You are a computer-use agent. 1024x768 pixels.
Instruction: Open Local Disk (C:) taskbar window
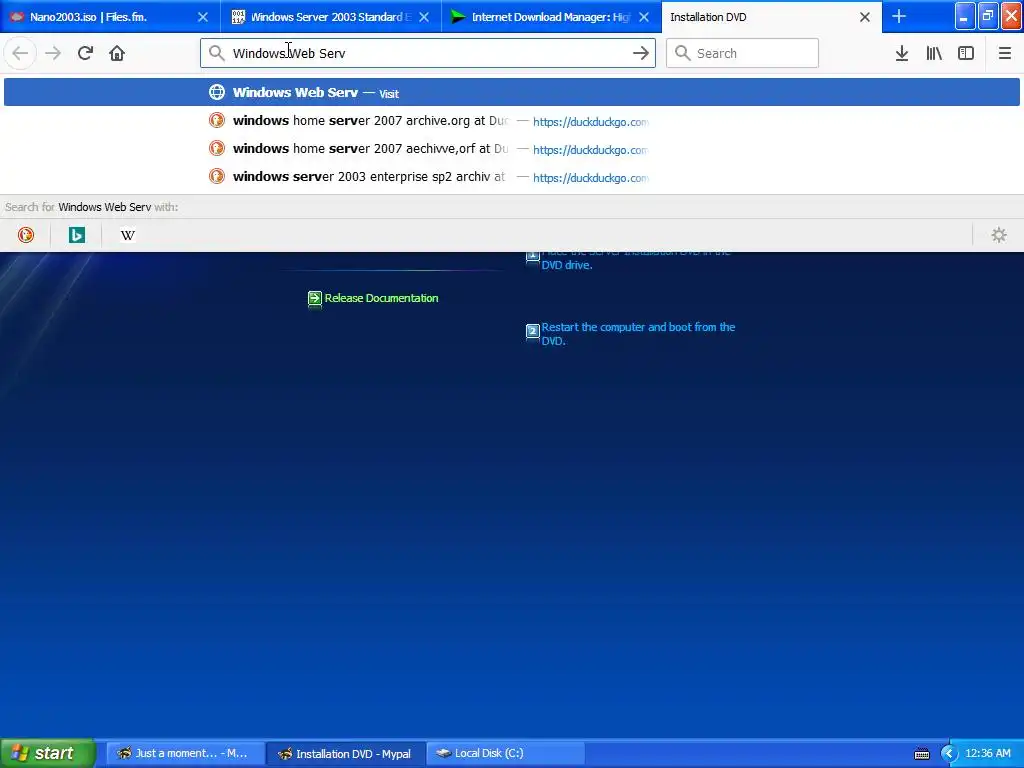506,753
